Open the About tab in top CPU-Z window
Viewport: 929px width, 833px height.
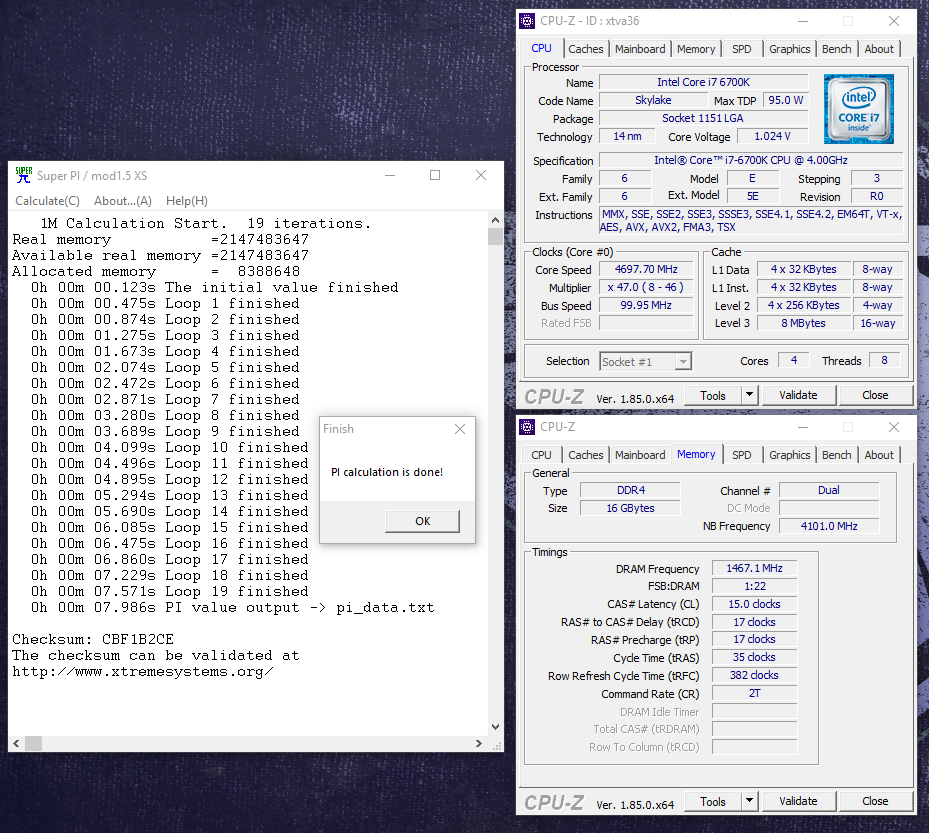pyautogui.click(x=879, y=49)
